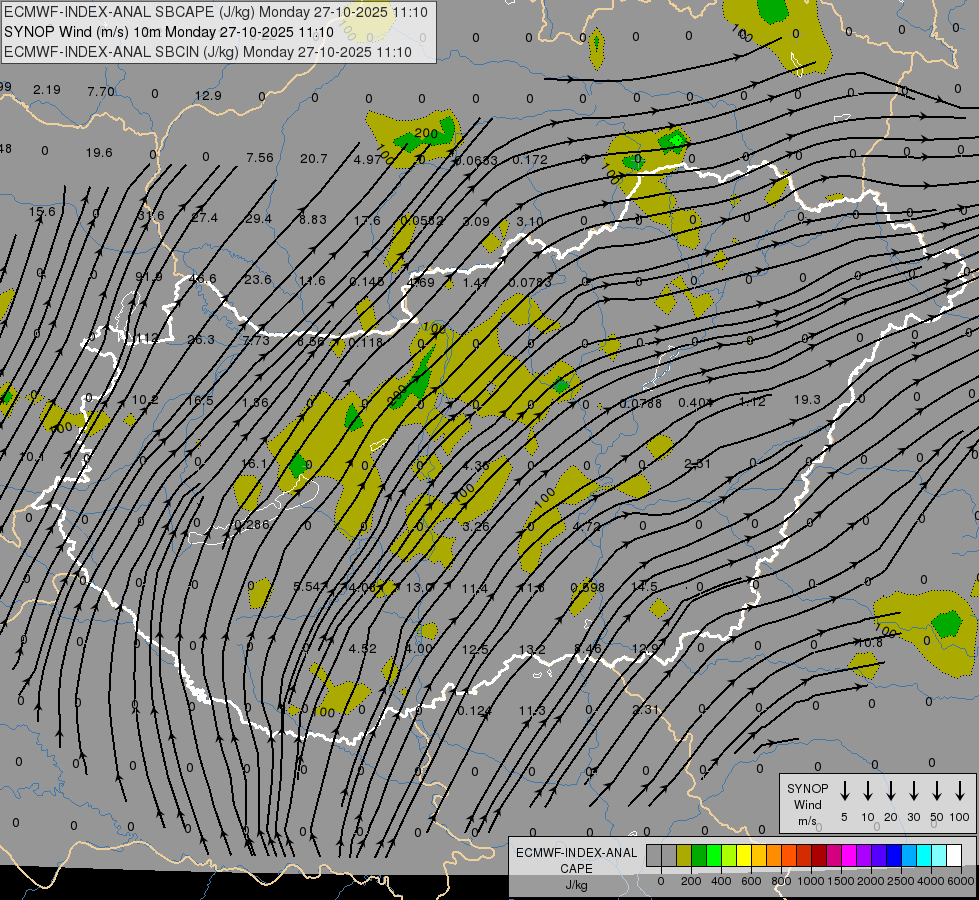Pick the cyan swatch above the 4000 label
Viewport: 979px width, 900px height.
point(923,856)
